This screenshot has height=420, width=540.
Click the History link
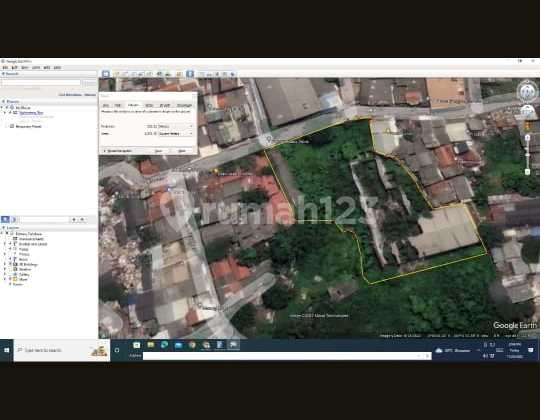point(90,94)
